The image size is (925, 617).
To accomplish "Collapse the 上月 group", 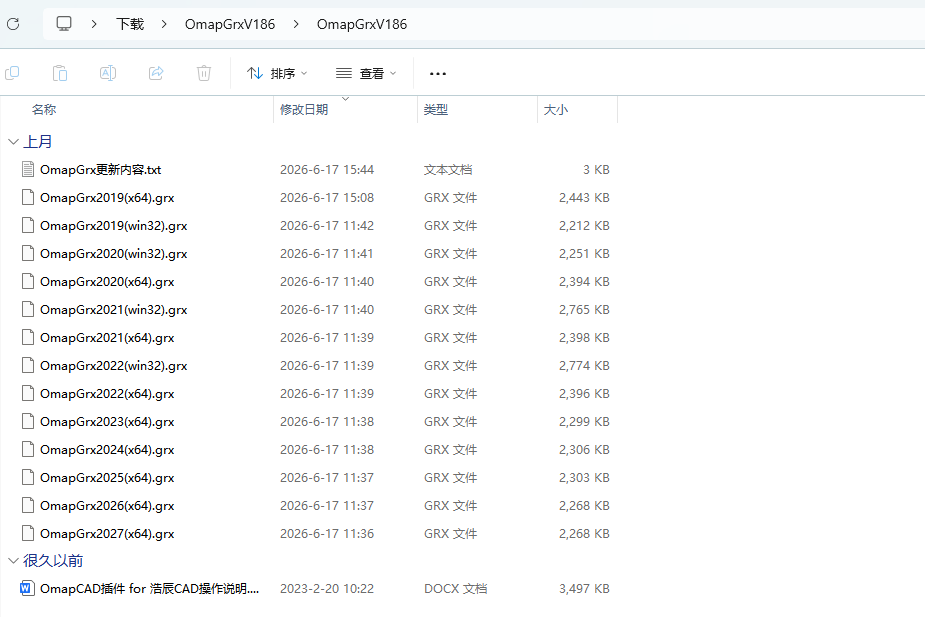I will pyautogui.click(x=13, y=142).
